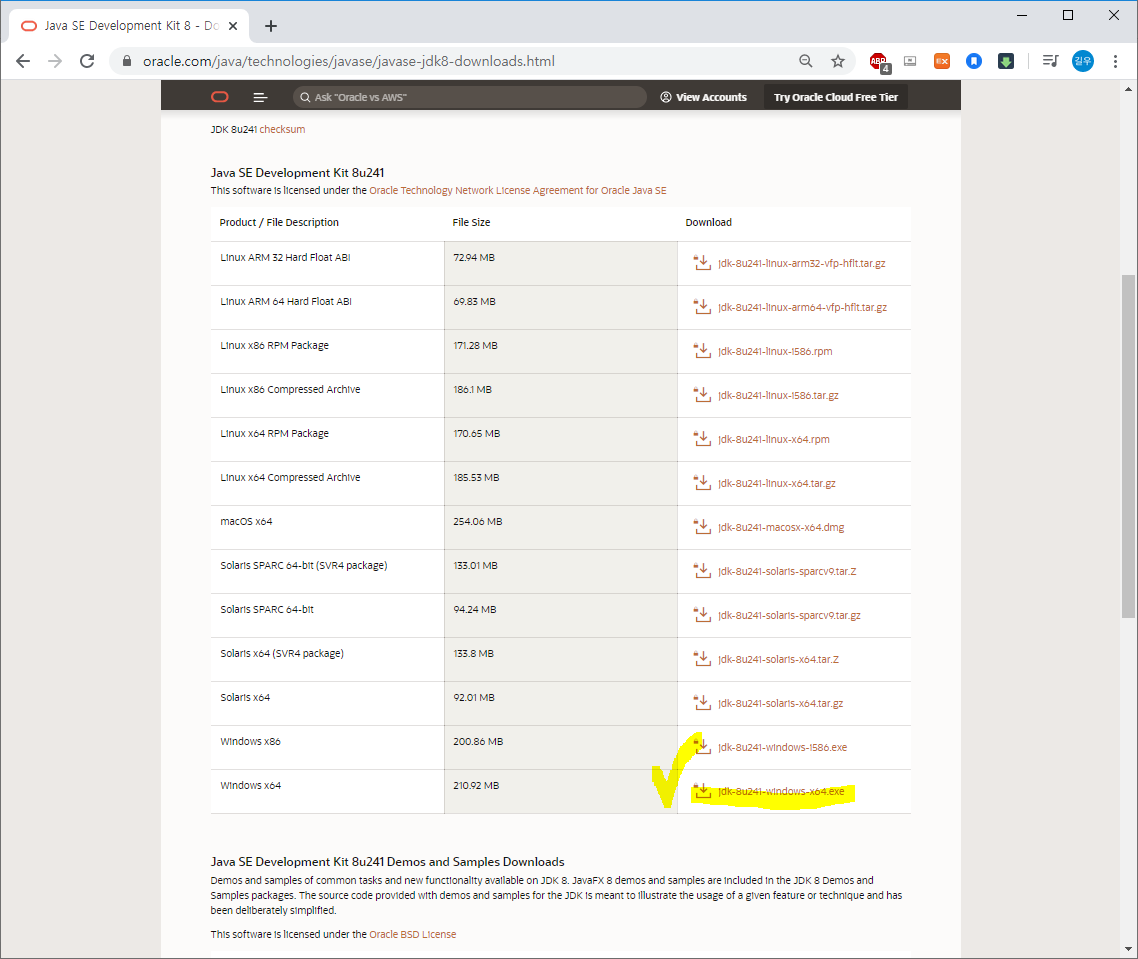1138x959 pixels.
Task: Download jdk-8u241-linux-i586.tar.gz
Action: coord(778,395)
